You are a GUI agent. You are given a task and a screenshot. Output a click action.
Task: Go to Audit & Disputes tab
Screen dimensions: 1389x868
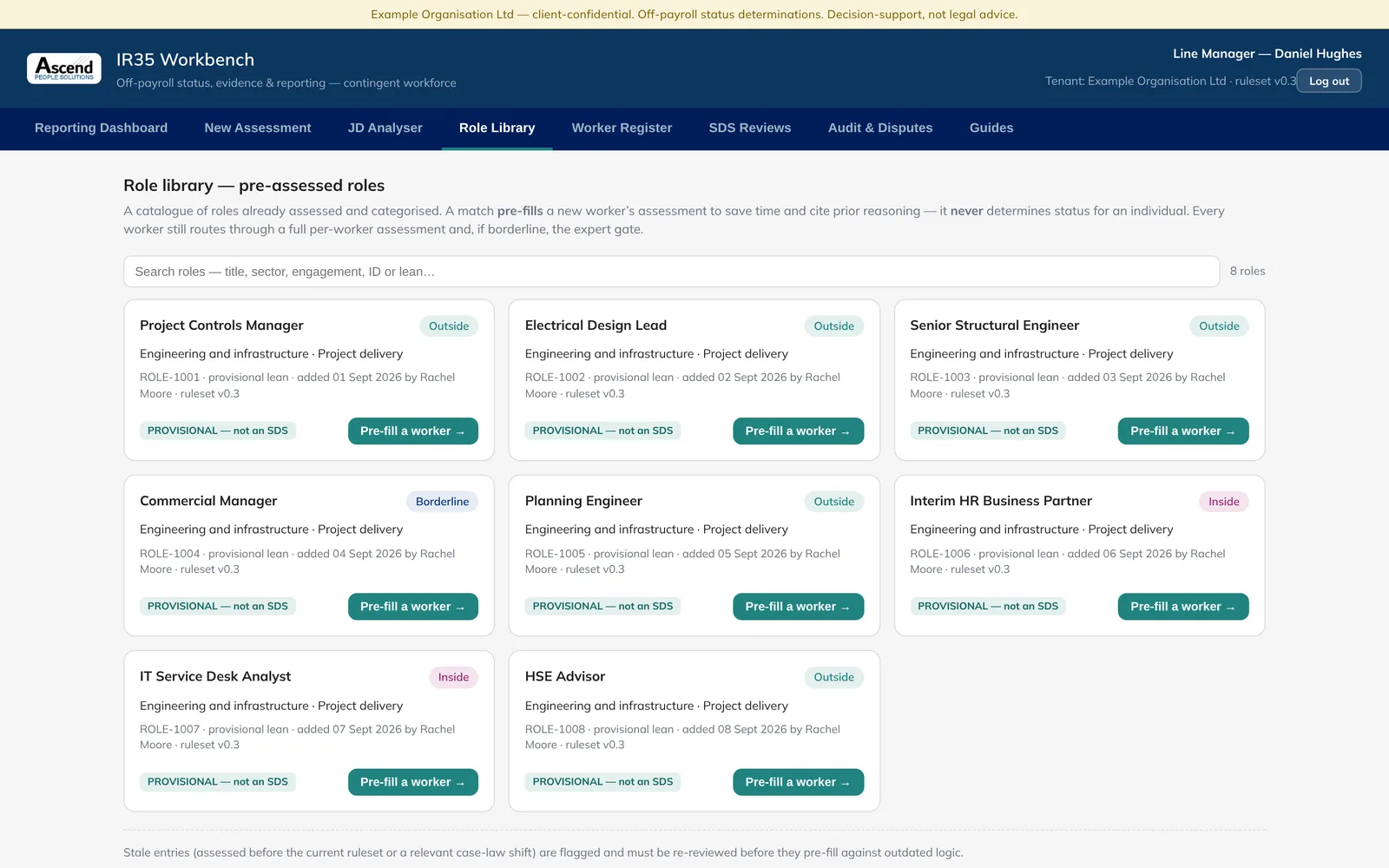tap(880, 128)
